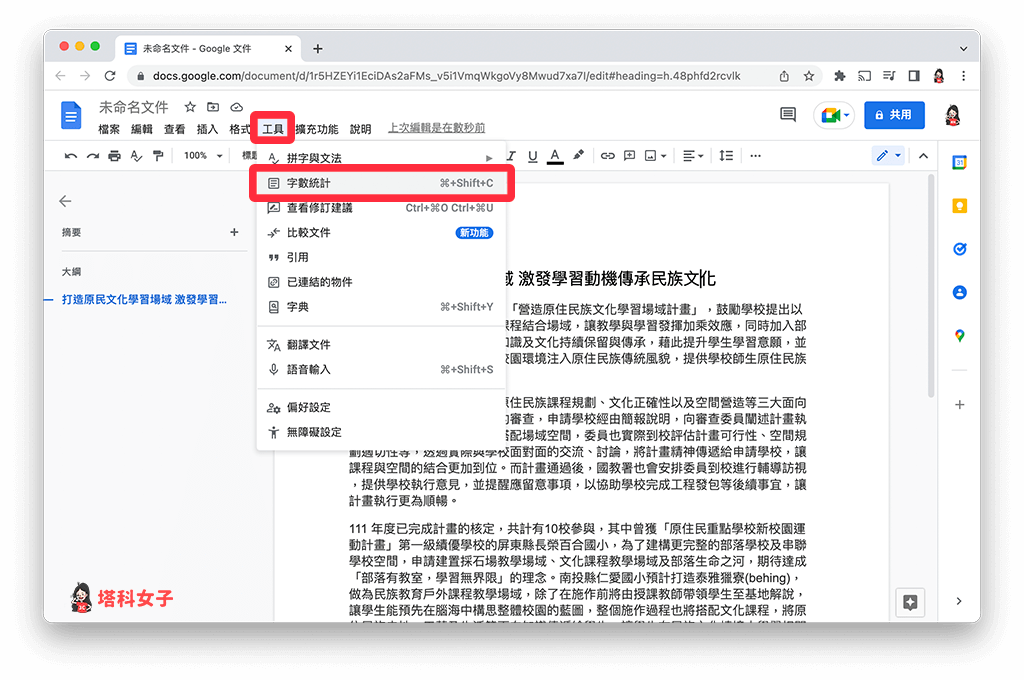Toggle underline formatting in the toolbar
1024x680 pixels.
pos(533,156)
